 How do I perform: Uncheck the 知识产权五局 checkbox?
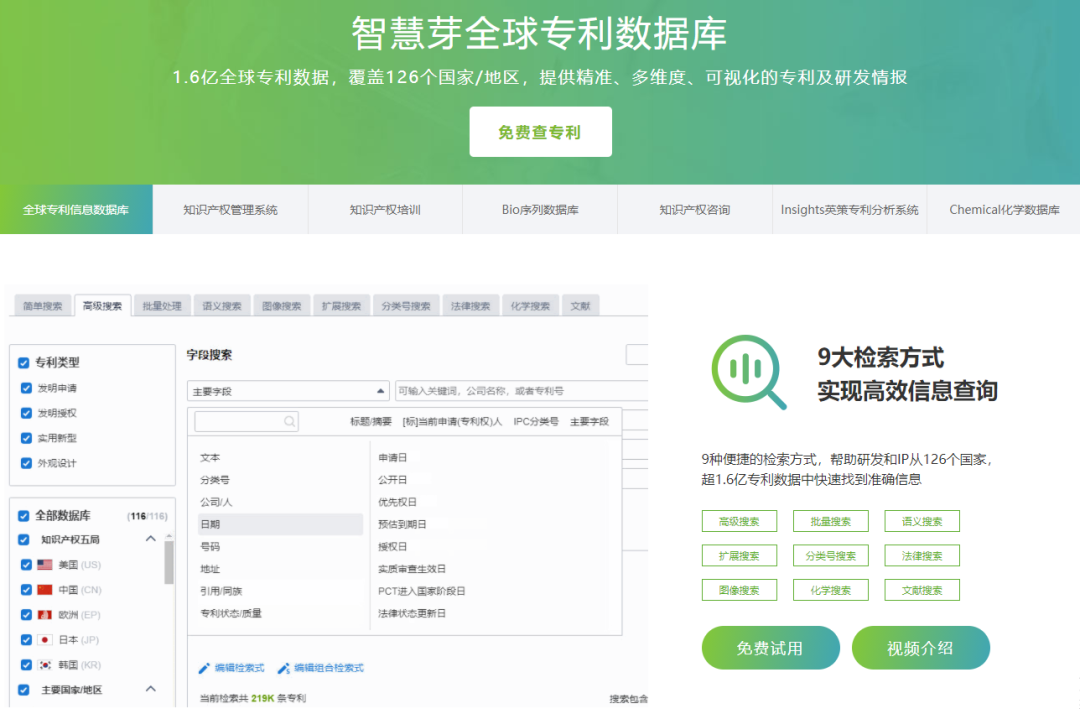pos(23,539)
